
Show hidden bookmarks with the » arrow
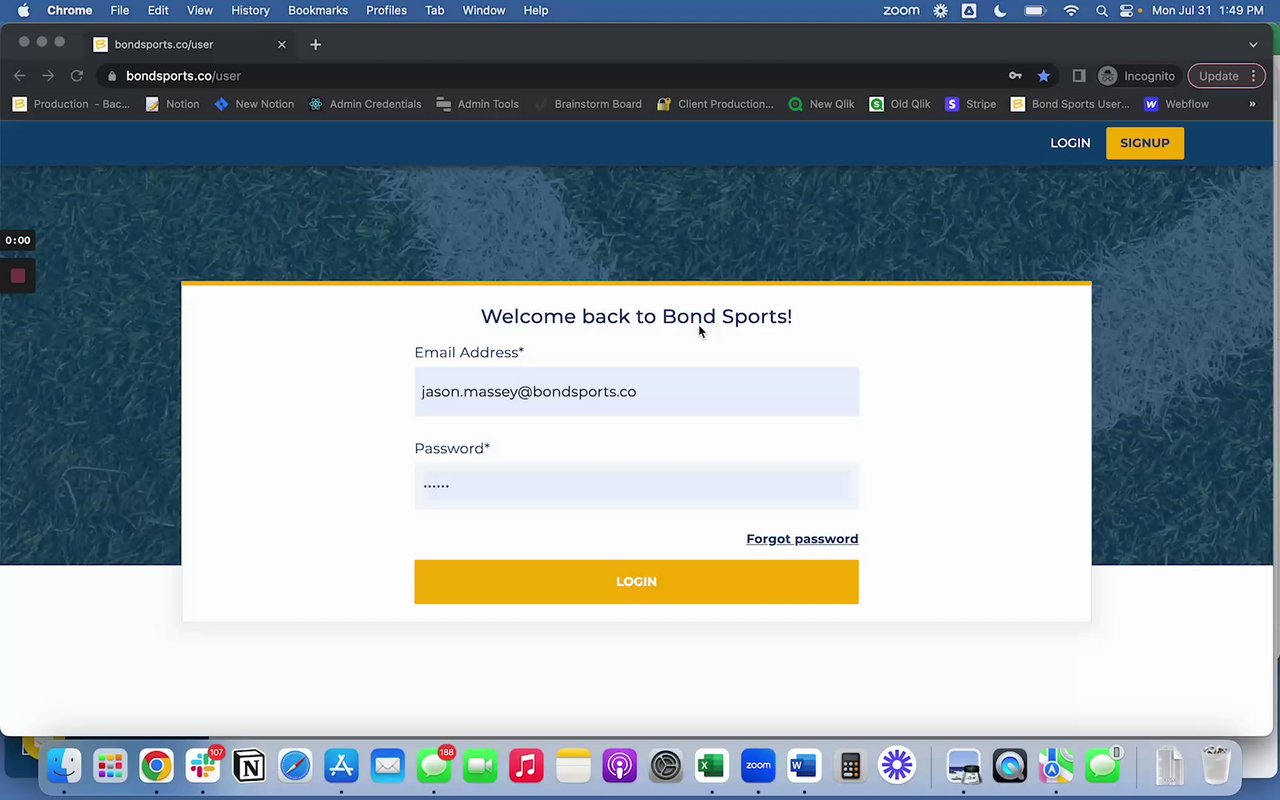tap(1252, 104)
